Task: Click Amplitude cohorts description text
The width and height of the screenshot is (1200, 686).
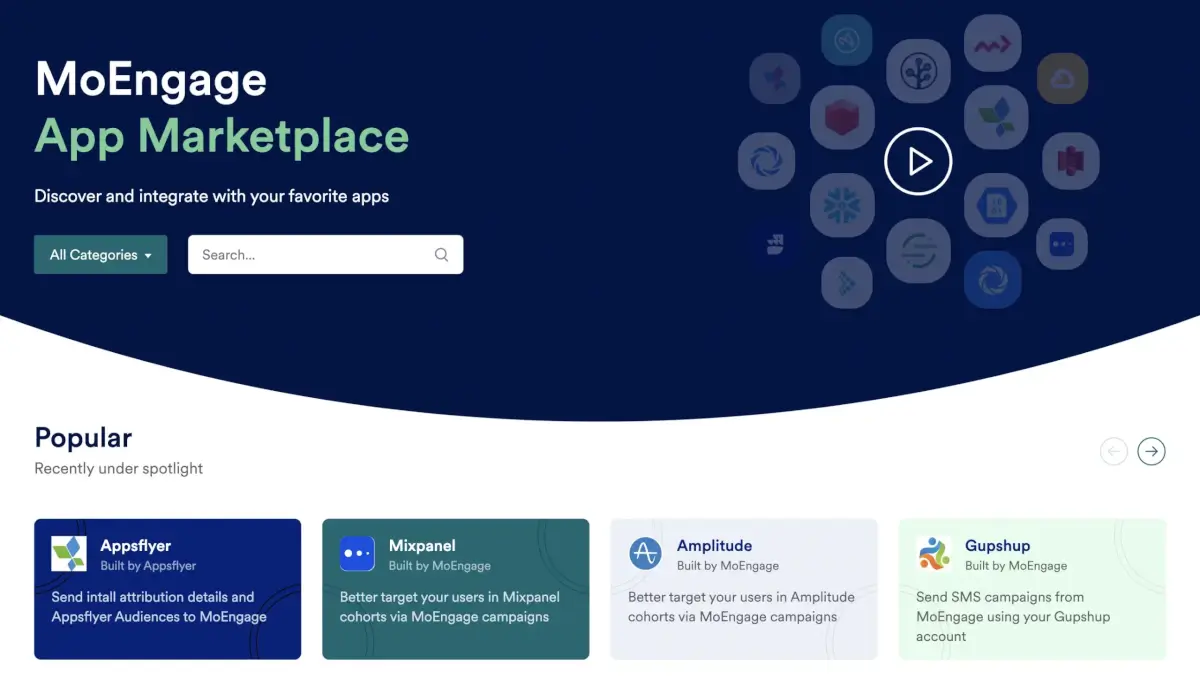Action: pos(741,607)
